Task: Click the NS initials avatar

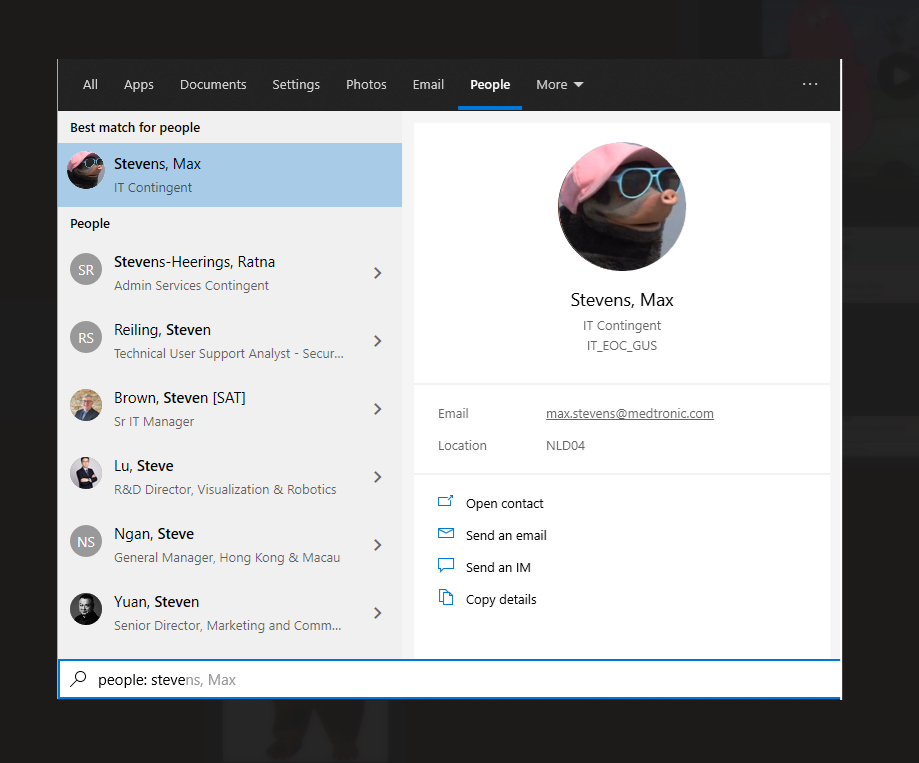Action: coord(86,542)
